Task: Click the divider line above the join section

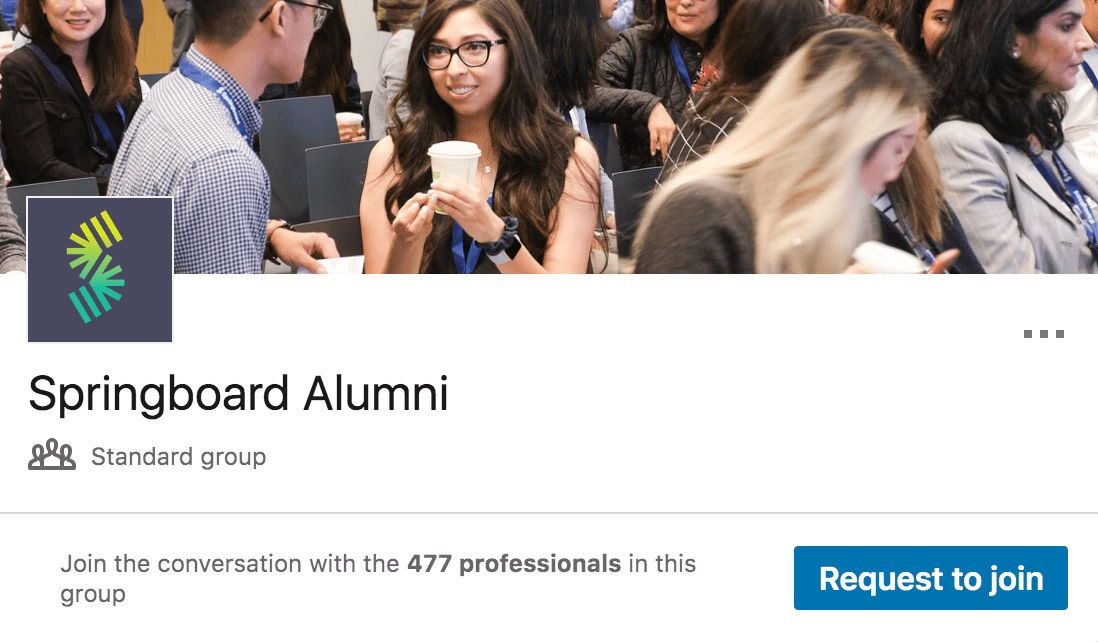Action: (x=549, y=513)
